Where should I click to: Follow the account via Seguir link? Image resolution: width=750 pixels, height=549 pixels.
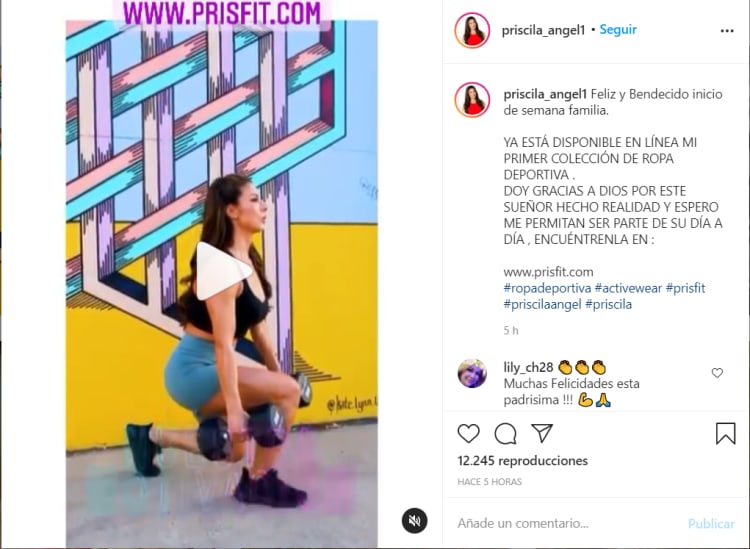click(x=618, y=30)
